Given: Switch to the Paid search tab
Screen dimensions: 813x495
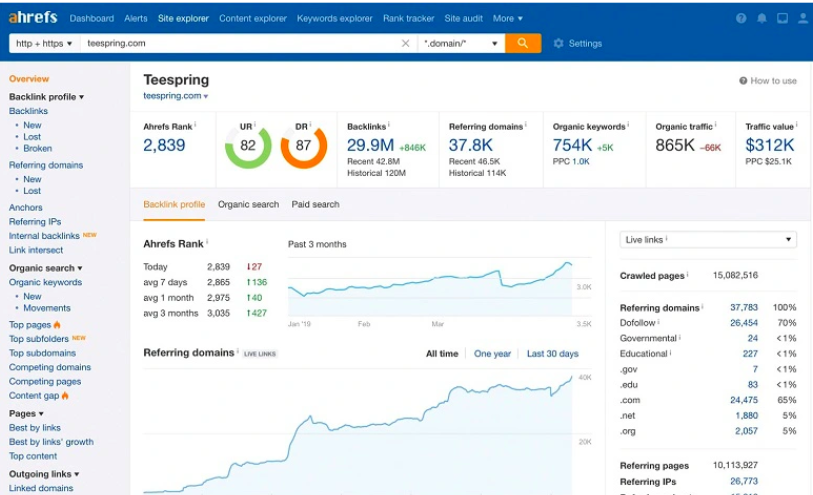Looking at the screenshot, I should (x=315, y=204).
